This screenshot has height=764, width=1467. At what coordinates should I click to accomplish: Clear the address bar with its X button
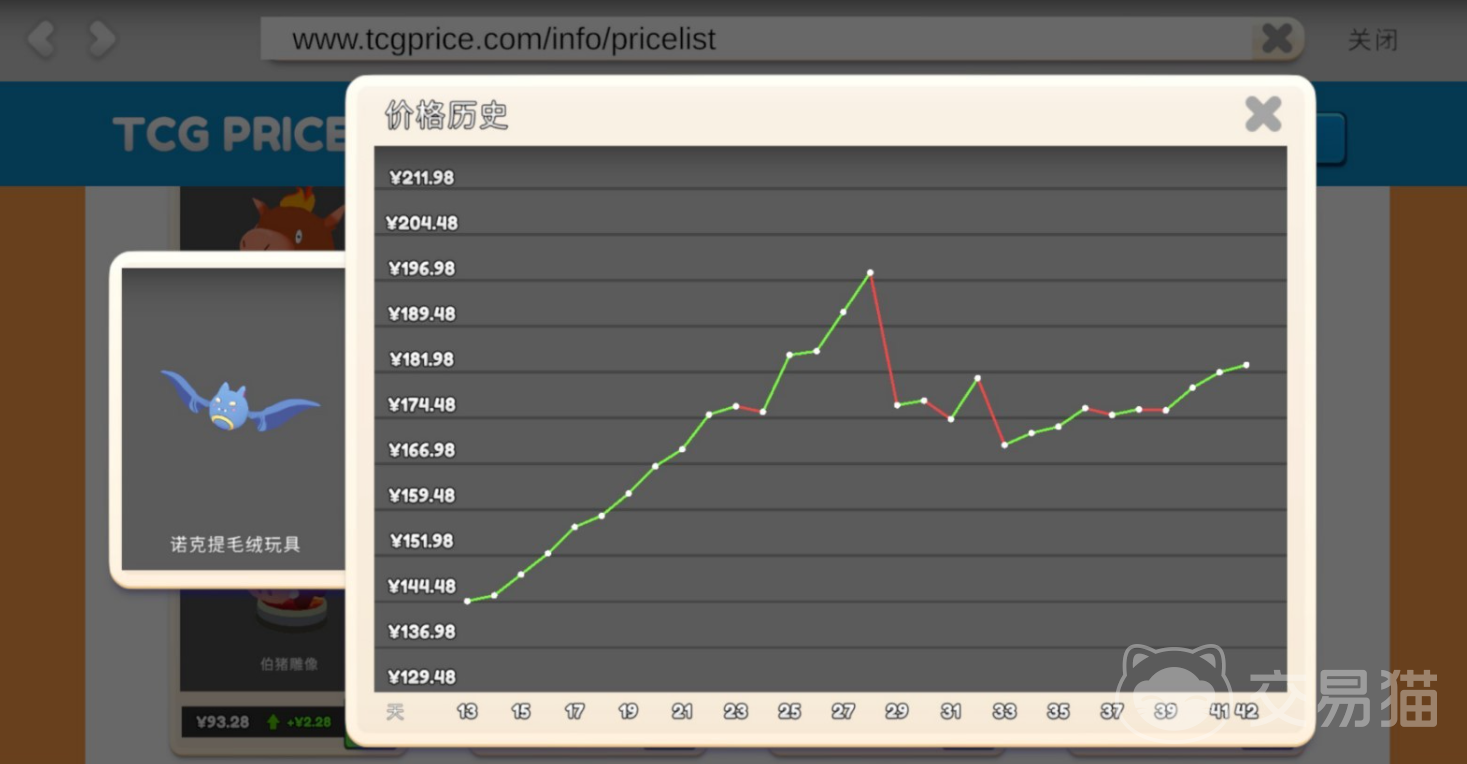[x=1277, y=39]
